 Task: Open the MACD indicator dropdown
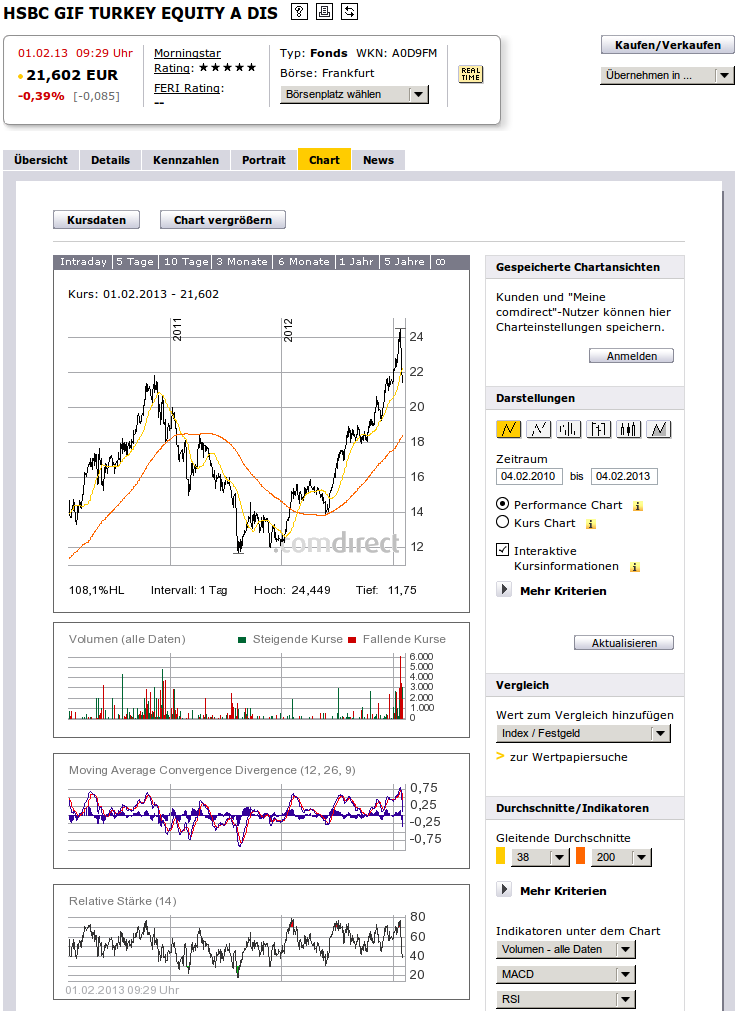pyautogui.click(x=565, y=974)
